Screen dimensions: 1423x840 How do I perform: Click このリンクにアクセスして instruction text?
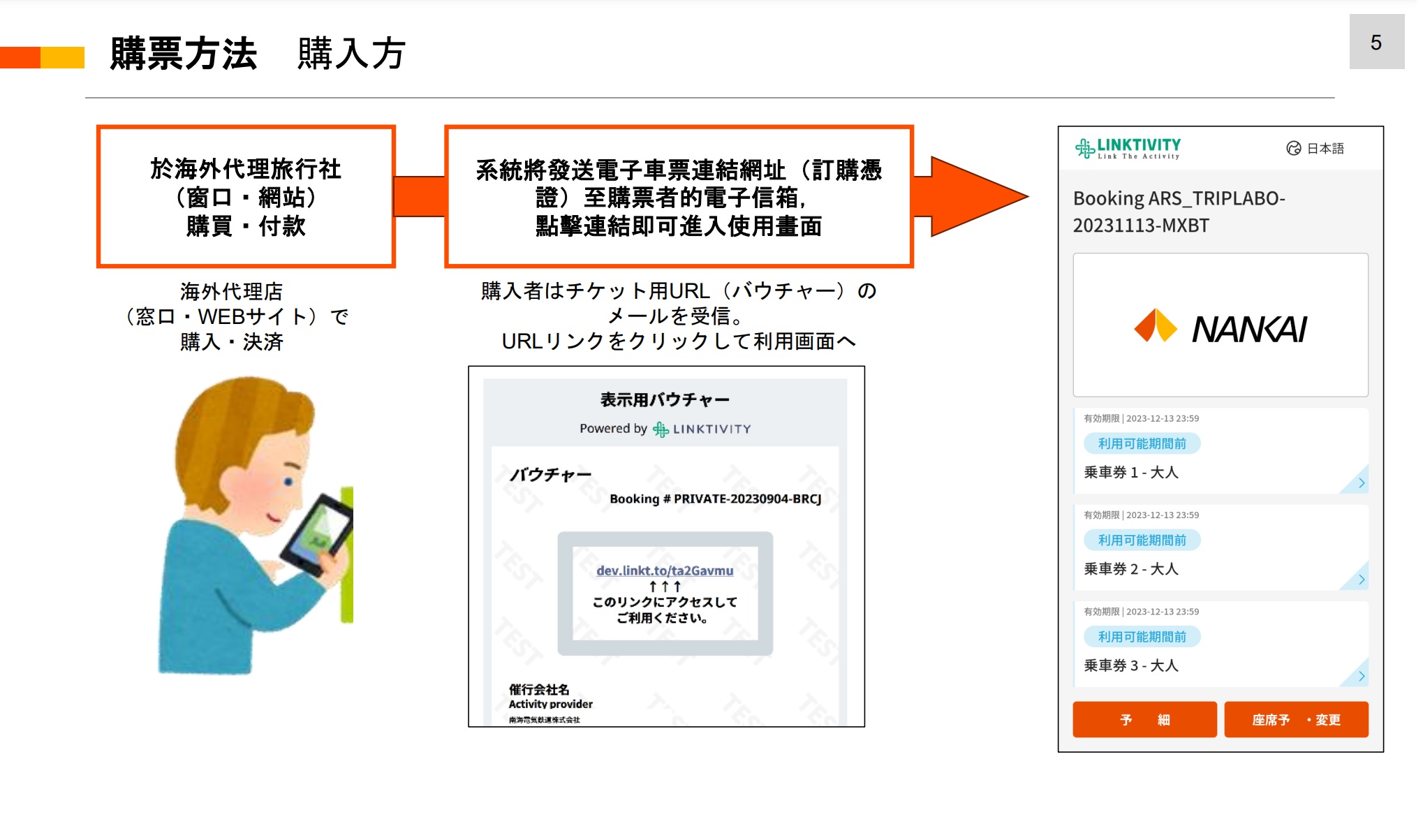tap(665, 602)
